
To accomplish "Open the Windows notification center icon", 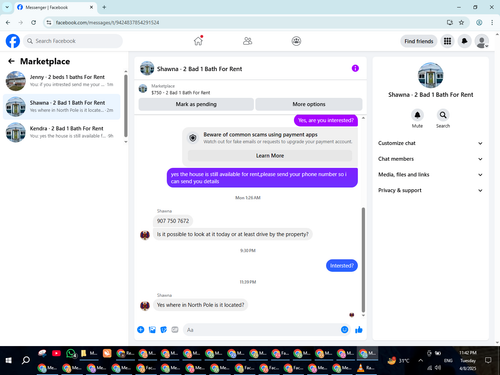I will tap(488, 360).
